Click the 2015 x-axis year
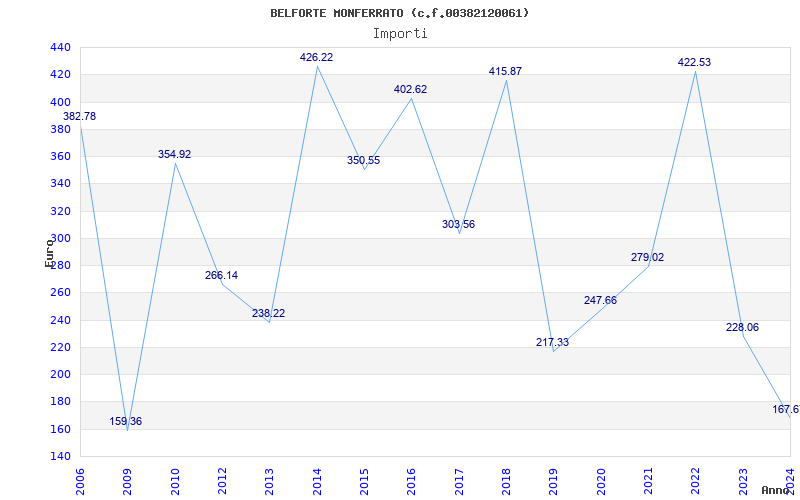 [x=364, y=482]
